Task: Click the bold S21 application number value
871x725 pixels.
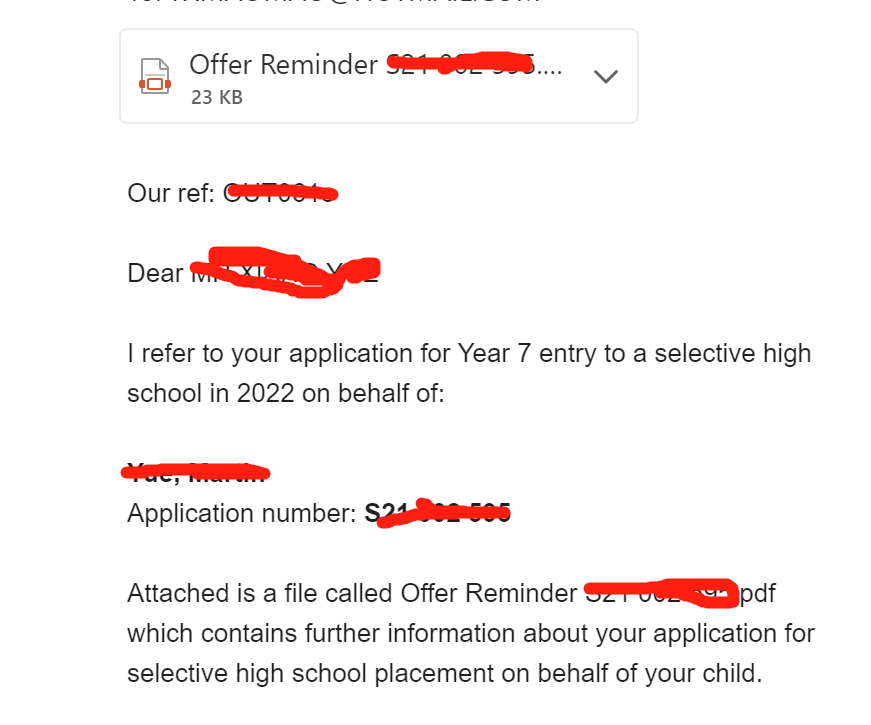Action: pyautogui.click(x=437, y=513)
